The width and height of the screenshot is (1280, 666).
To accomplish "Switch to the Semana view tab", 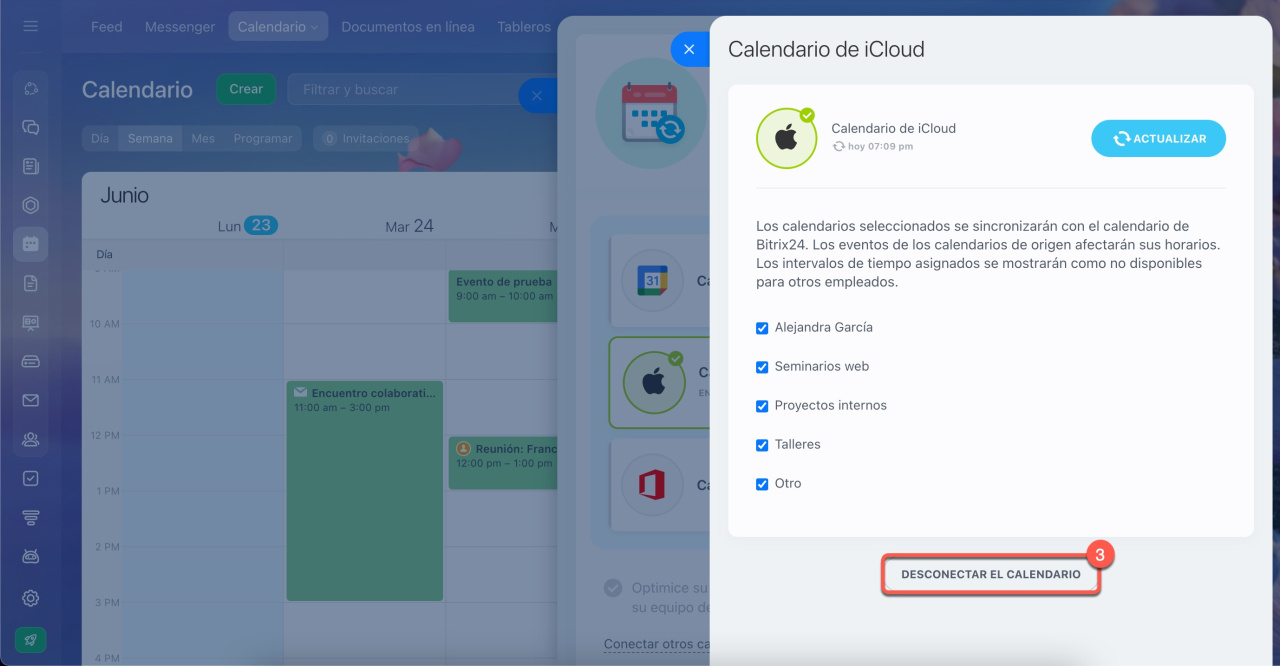I will click(150, 139).
